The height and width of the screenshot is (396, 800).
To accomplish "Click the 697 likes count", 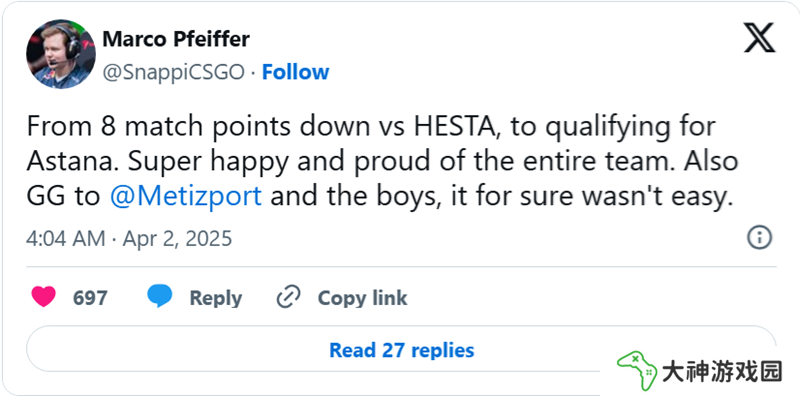I will pos(90,298).
